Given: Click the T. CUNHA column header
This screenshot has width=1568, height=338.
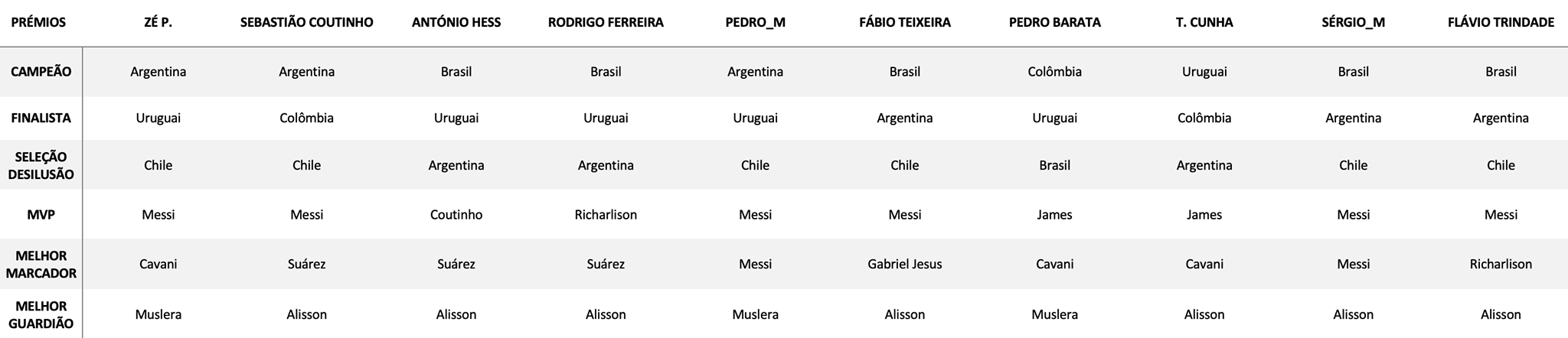Looking at the screenshot, I should click(1204, 22).
